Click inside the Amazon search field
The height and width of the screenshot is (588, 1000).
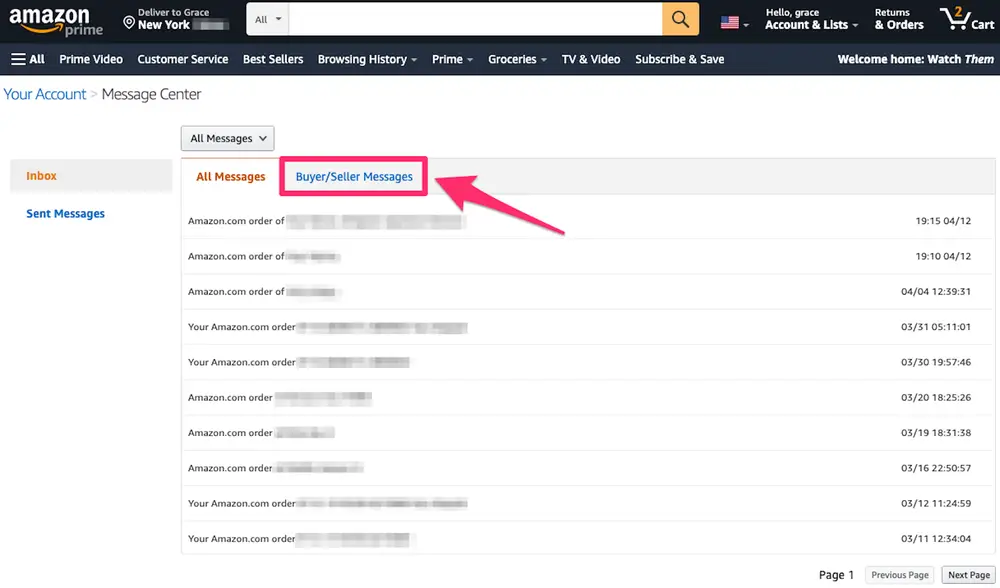coord(475,19)
